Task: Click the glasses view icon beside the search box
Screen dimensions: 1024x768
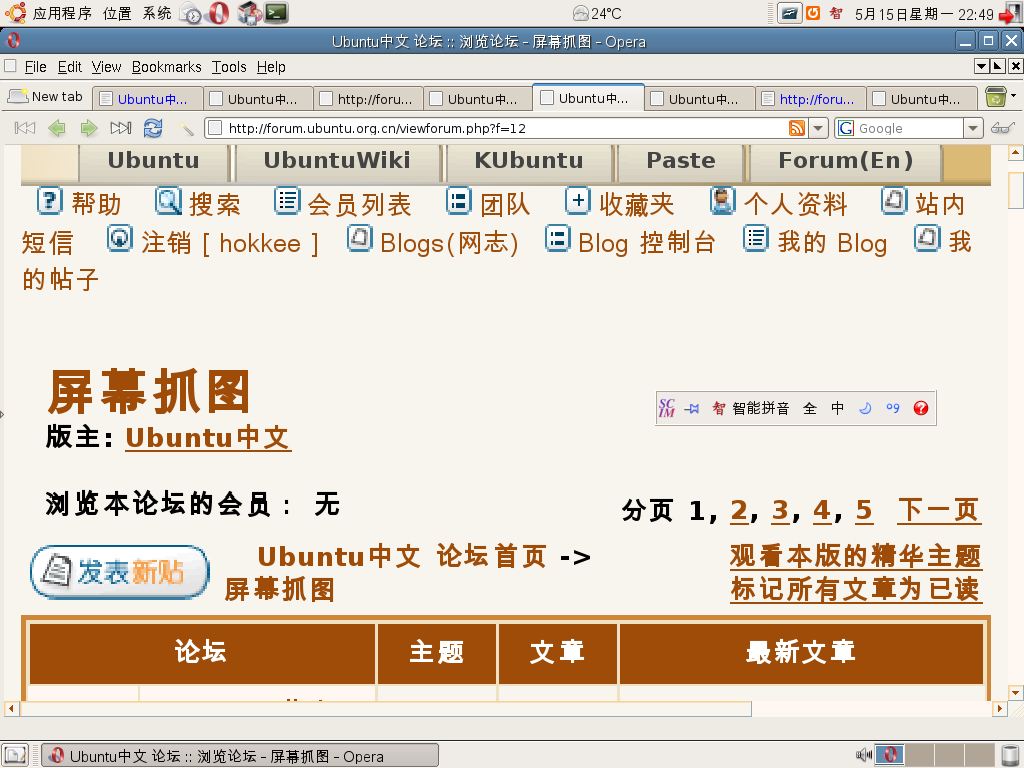Action: click(1002, 128)
